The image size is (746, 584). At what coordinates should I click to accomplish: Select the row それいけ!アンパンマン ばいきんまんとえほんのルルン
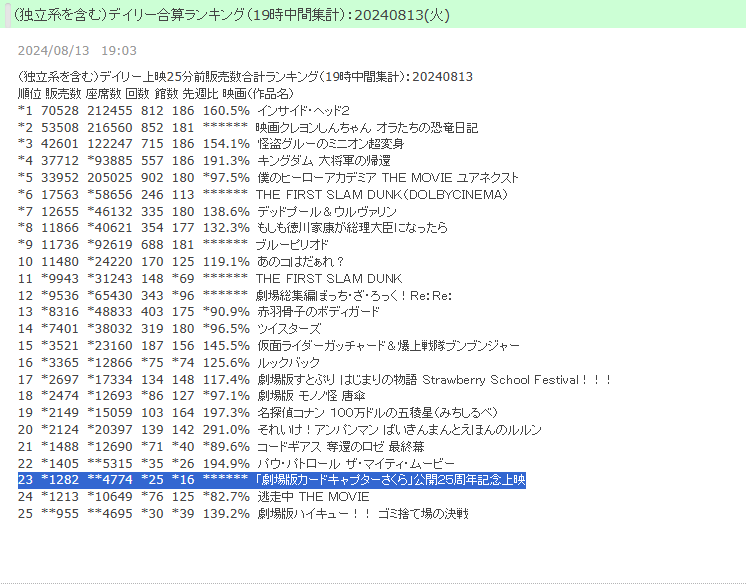point(280,429)
